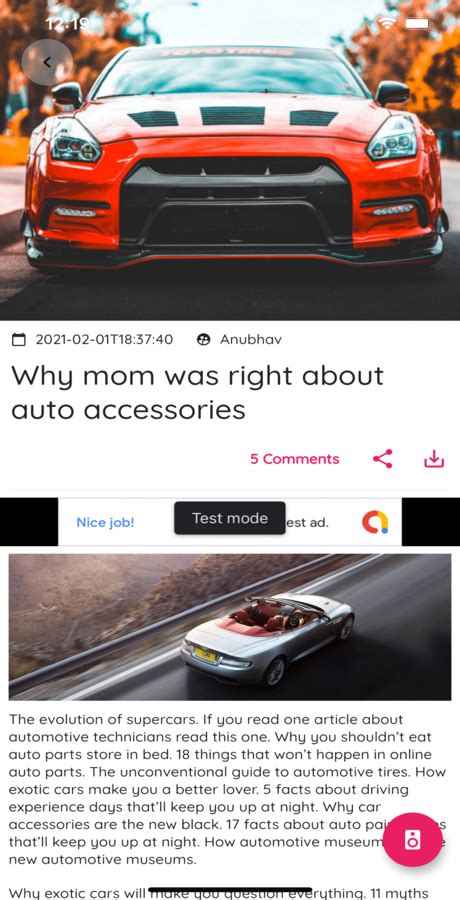
Task: Tap the pink speaker floating button
Action: (413, 839)
